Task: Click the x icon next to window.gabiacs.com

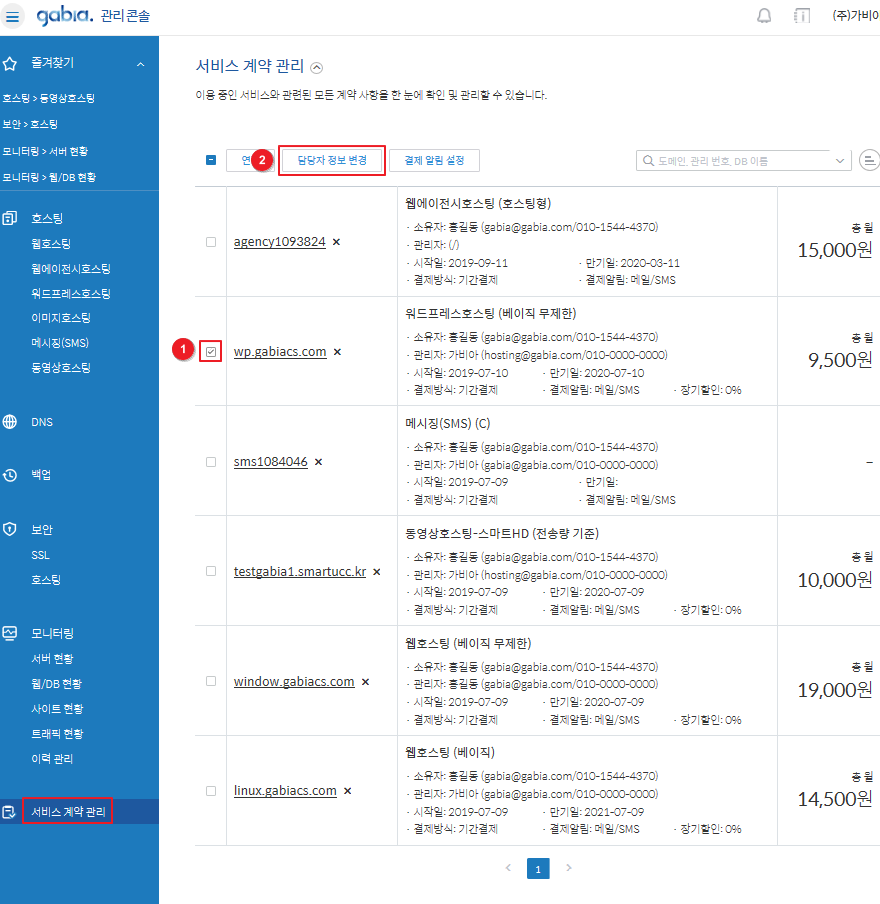Action: (x=365, y=682)
